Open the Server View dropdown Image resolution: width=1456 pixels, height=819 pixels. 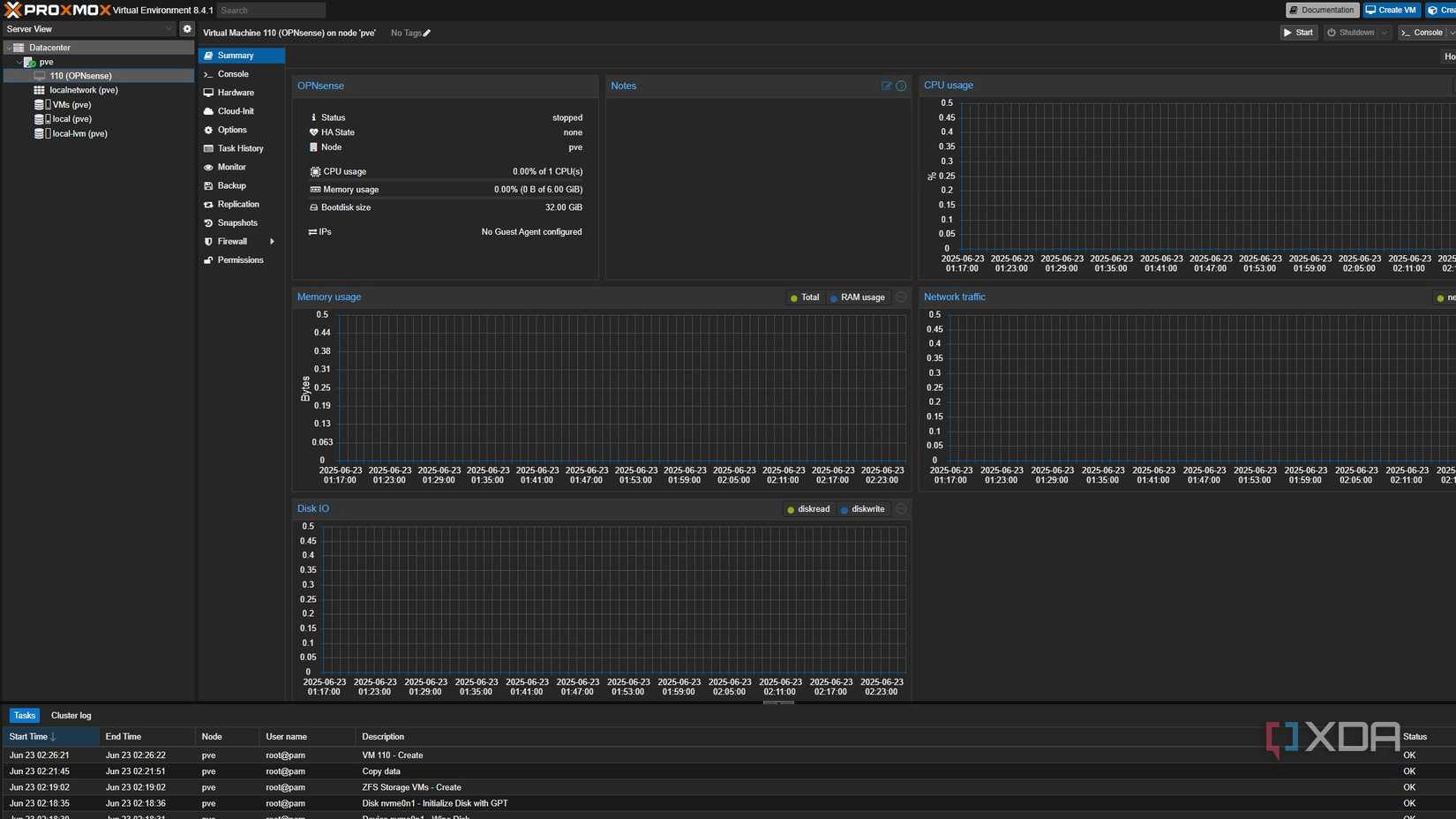(89, 29)
